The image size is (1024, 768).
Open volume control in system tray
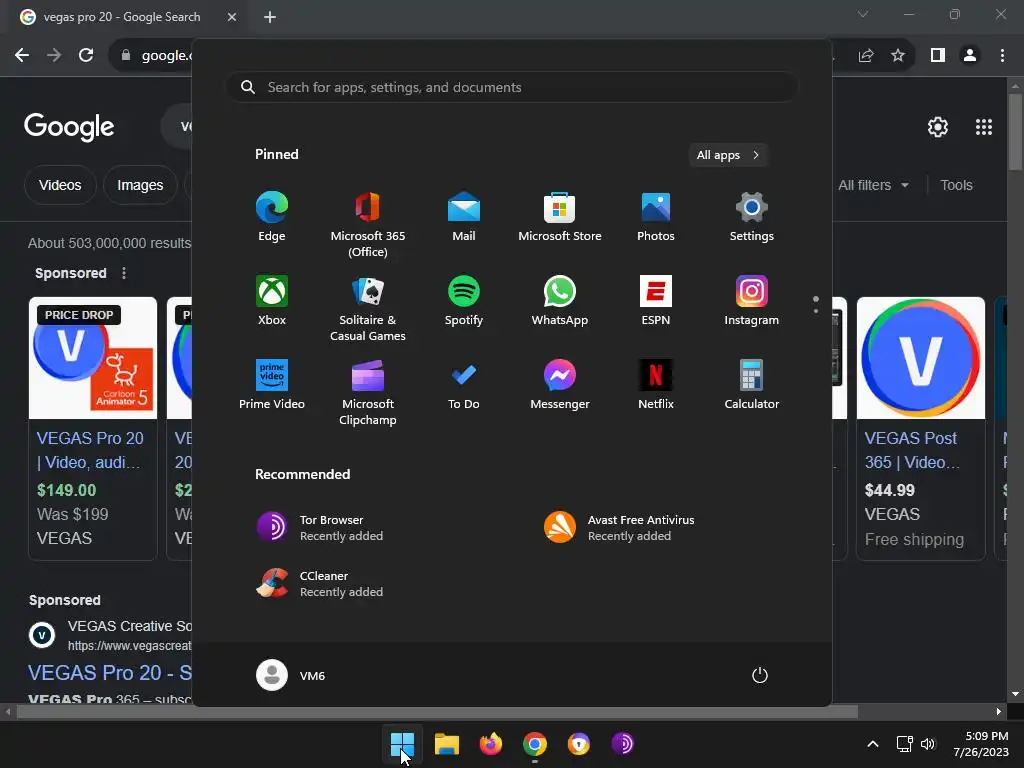[x=928, y=744]
